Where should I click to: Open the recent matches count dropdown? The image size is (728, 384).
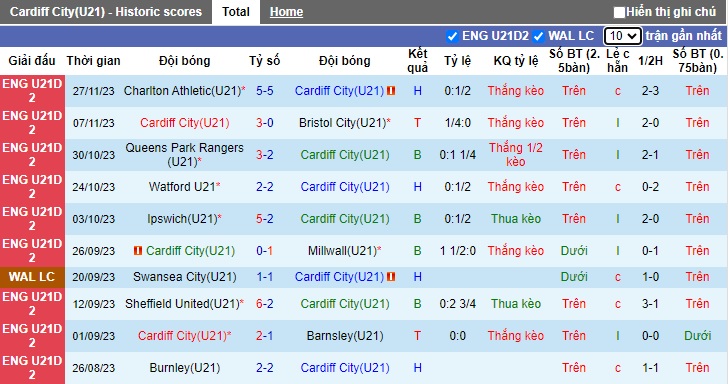[623, 36]
